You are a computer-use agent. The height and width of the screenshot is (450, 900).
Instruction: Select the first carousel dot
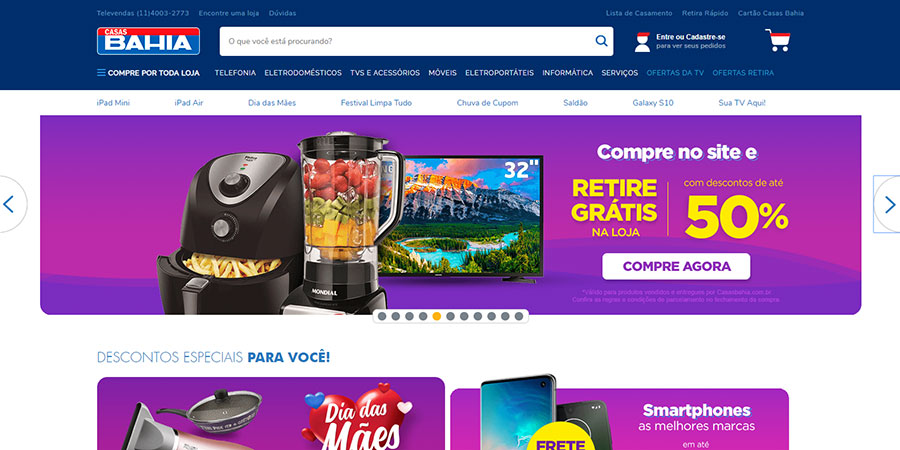click(x=382, y=316)
